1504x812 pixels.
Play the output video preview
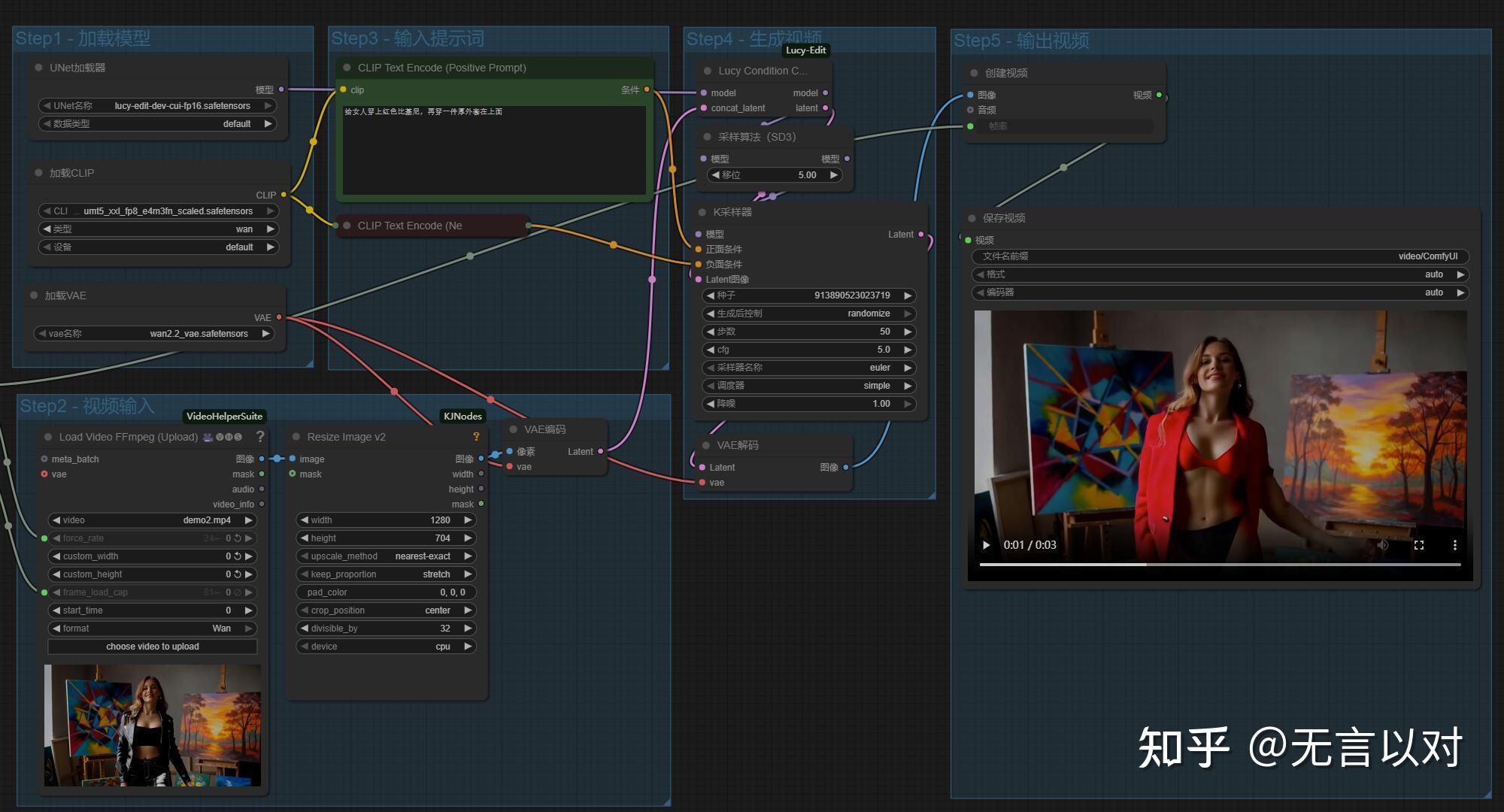[986, 545]
